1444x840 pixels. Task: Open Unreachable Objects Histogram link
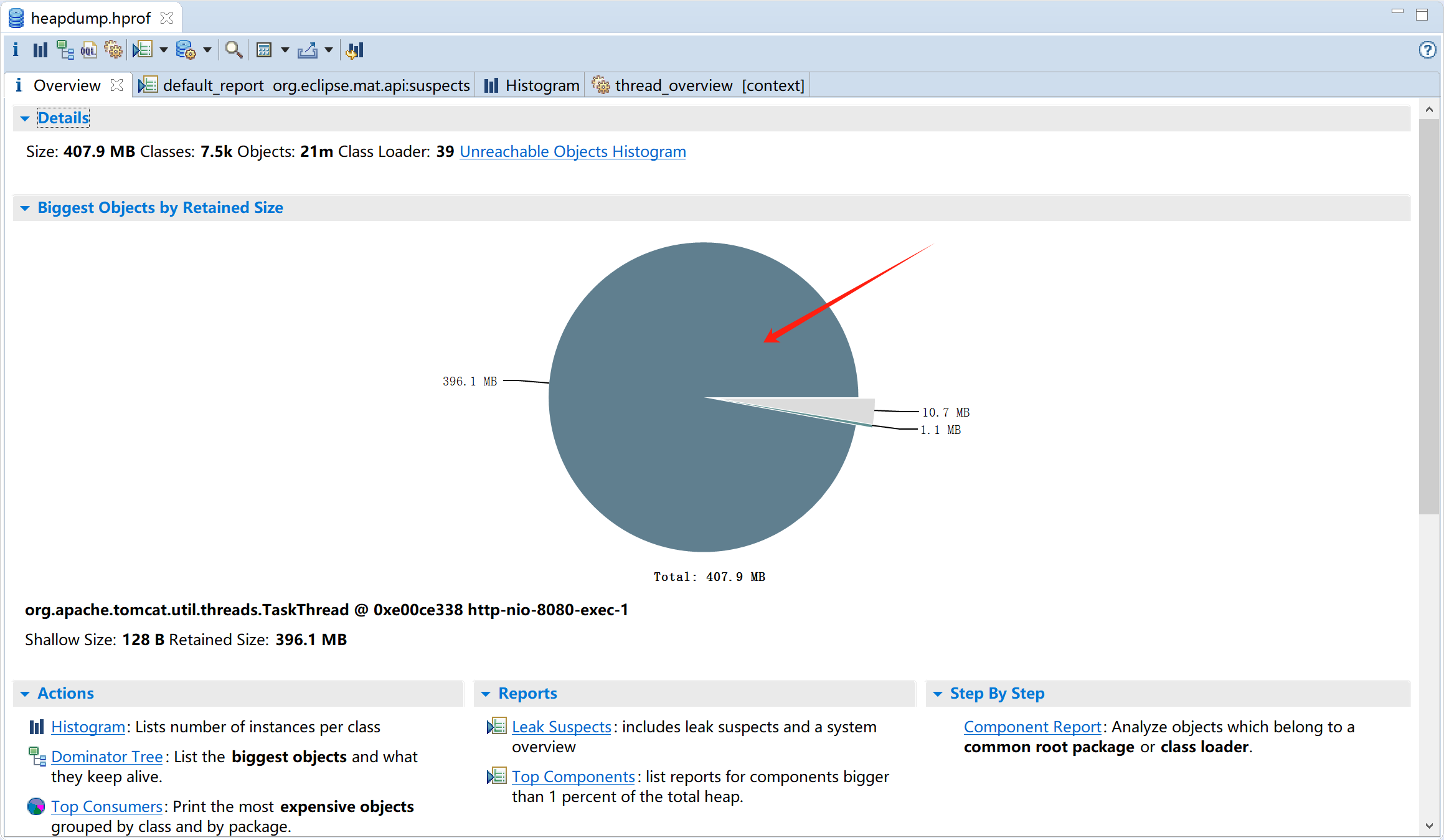point(572,151)
